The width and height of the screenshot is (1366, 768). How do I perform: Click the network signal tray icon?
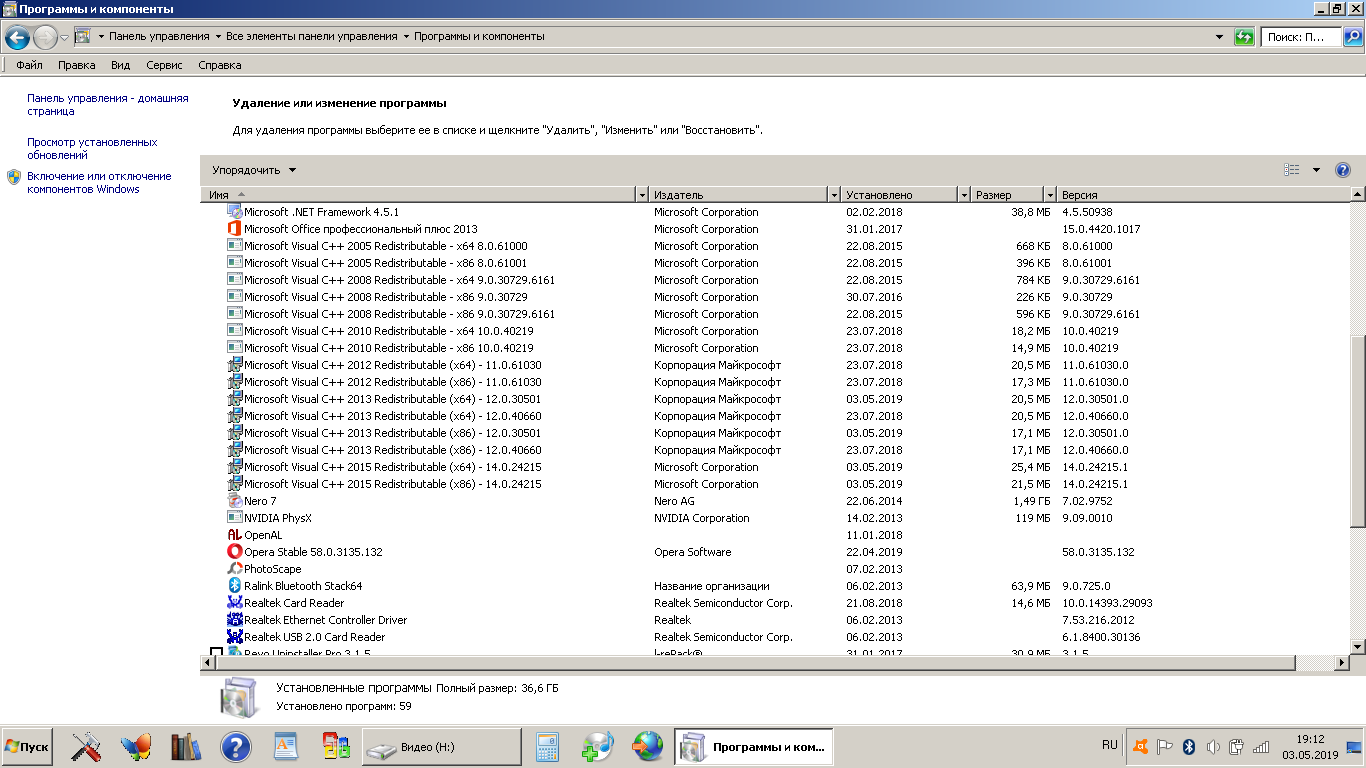point(1261,746)
